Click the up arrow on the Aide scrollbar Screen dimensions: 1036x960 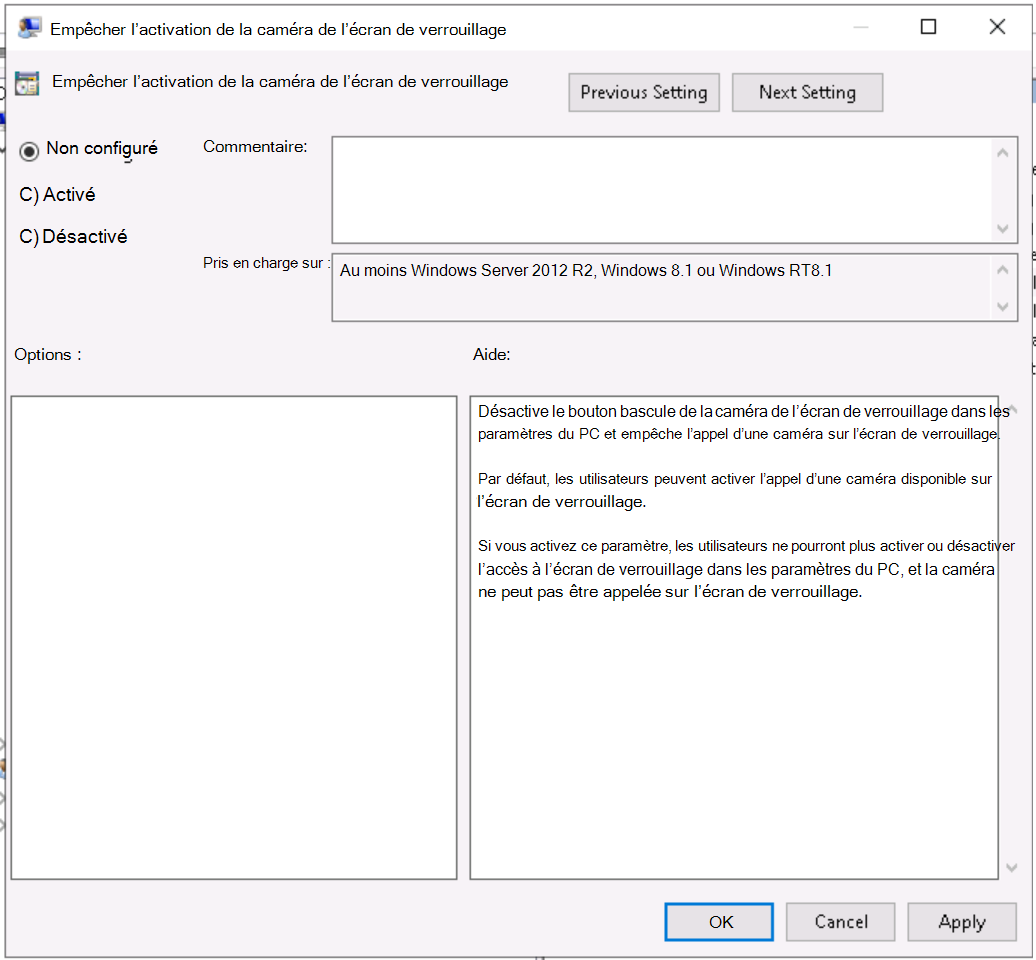click(x=1012, y=407)
